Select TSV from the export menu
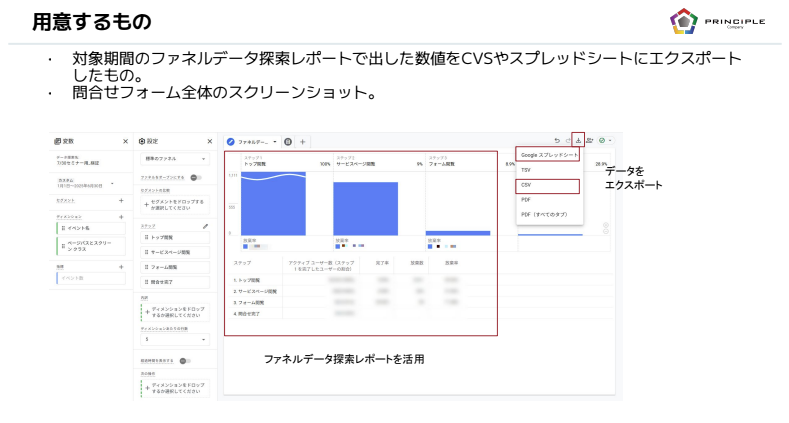The height and width of the screenshot is (423, 789). tap(525, 170)
